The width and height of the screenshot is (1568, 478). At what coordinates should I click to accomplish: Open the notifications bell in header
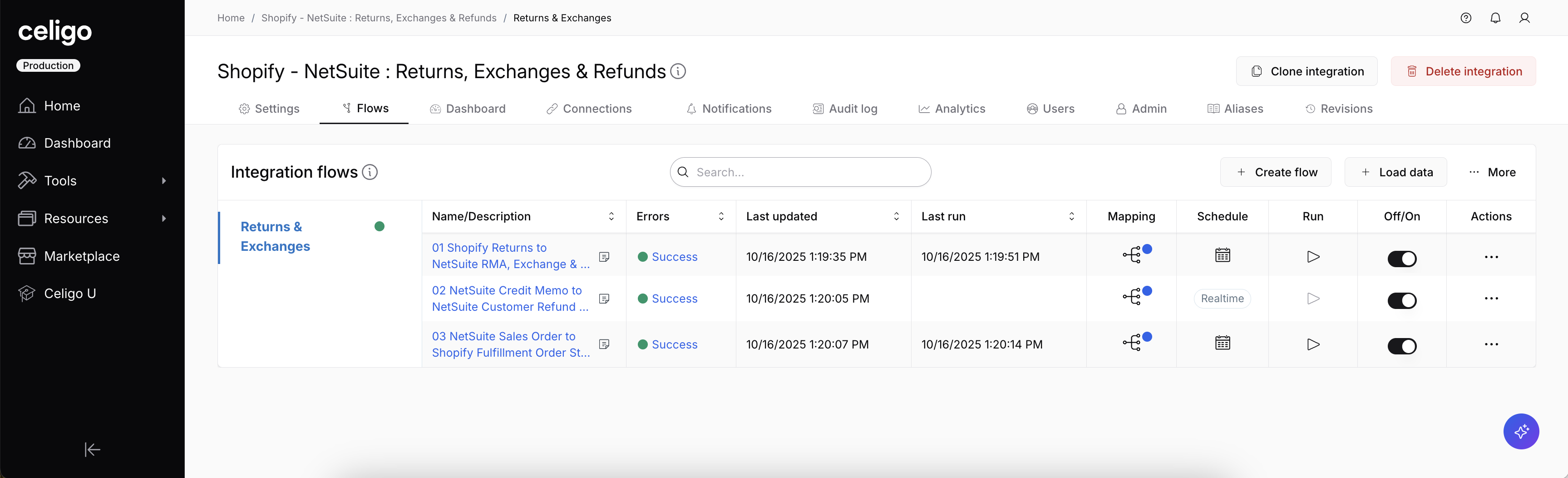tap(1495, 18)
